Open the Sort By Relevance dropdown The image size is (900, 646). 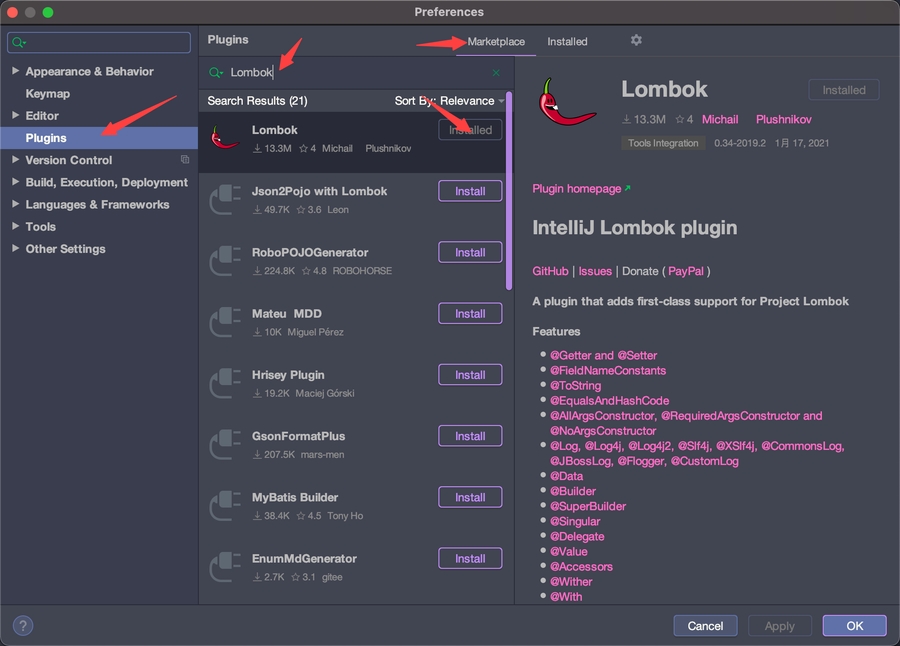tap(449, 101)
